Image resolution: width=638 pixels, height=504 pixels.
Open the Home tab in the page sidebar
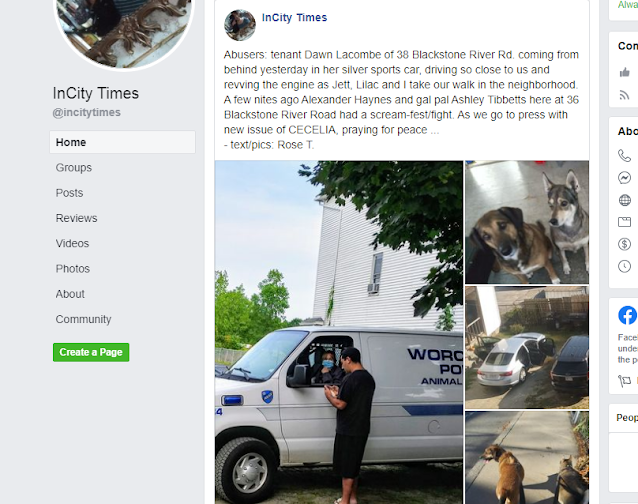pos(122,142)
